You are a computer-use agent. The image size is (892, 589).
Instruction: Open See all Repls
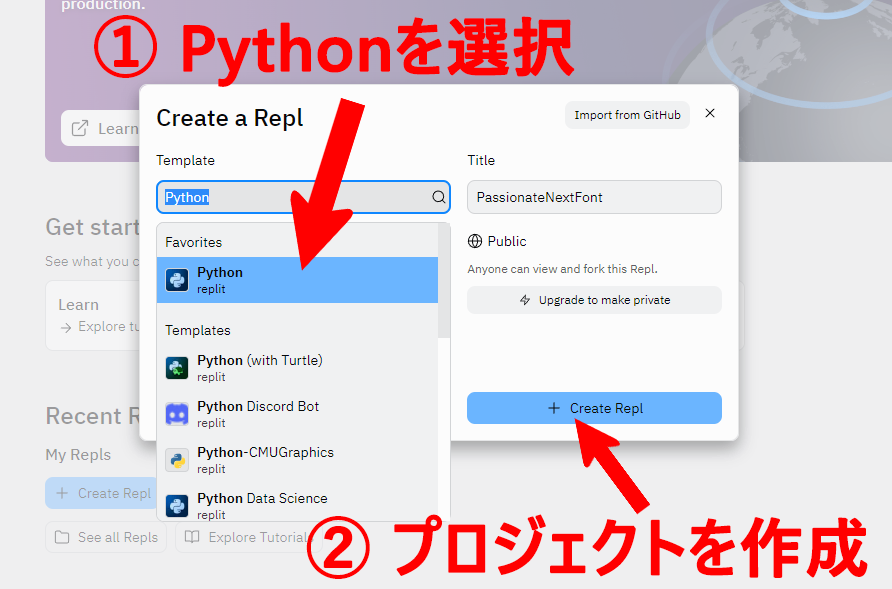click(106, 537)
